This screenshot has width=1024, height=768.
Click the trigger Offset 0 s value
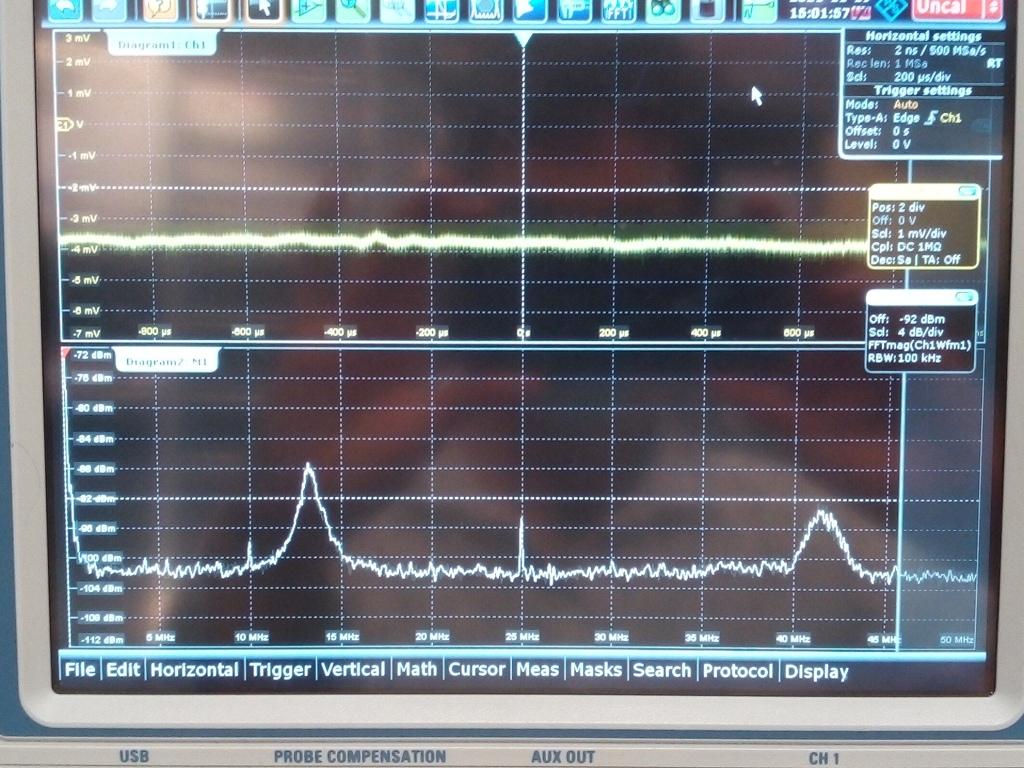[x=901, y=131]
